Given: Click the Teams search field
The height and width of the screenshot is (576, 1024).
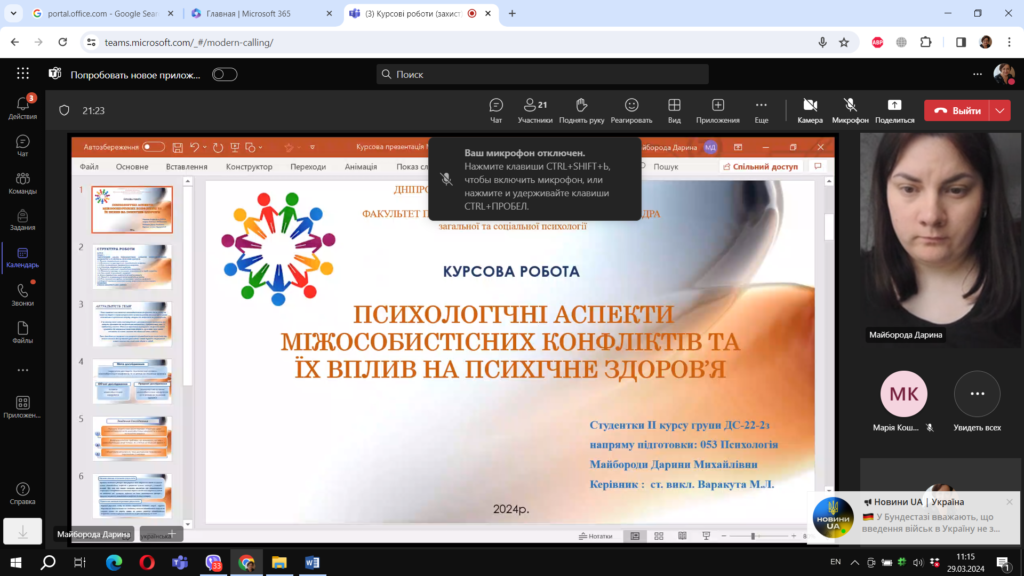Looking at the screenshot, I should point(542,74).
